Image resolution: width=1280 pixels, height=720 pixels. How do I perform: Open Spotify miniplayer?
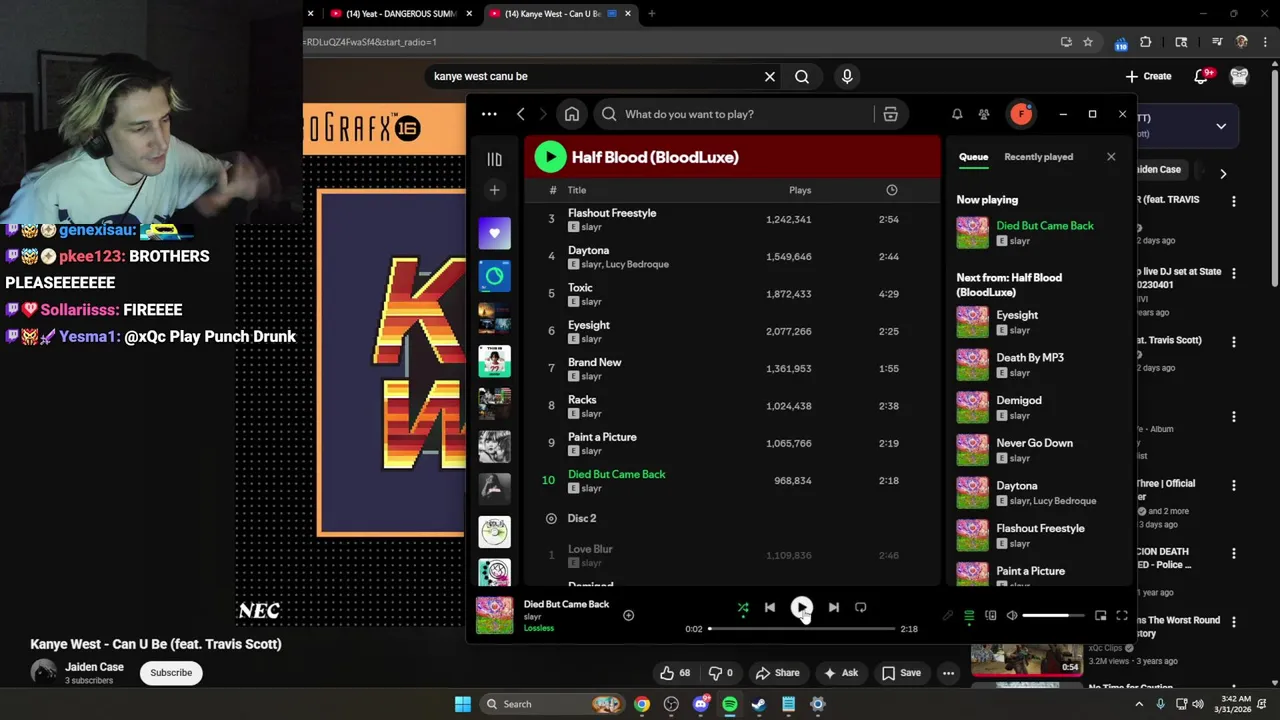[x=1101, y=616]
